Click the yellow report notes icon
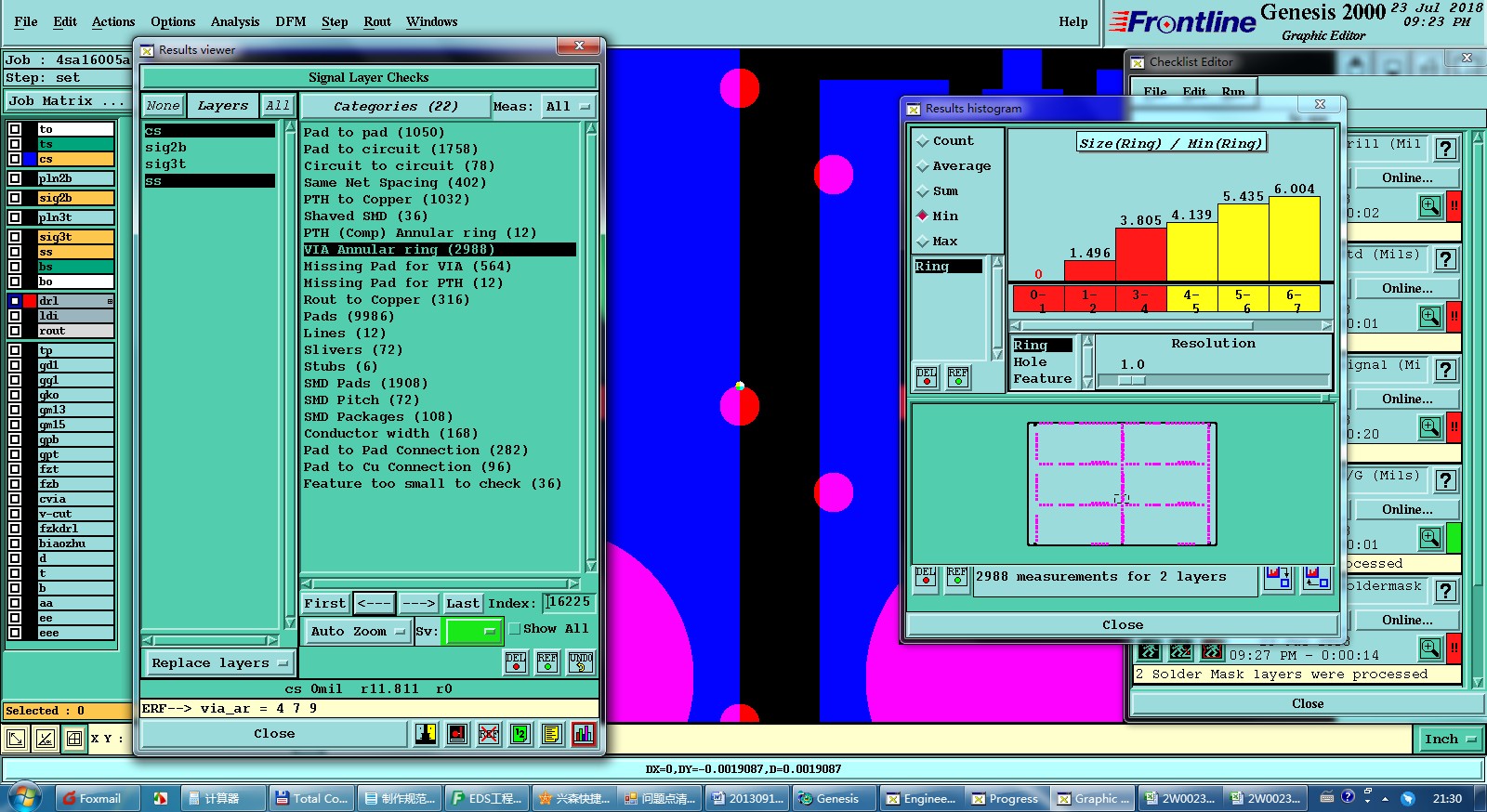This screenshot has width=1487, height=812. click(x=552, y=734)
